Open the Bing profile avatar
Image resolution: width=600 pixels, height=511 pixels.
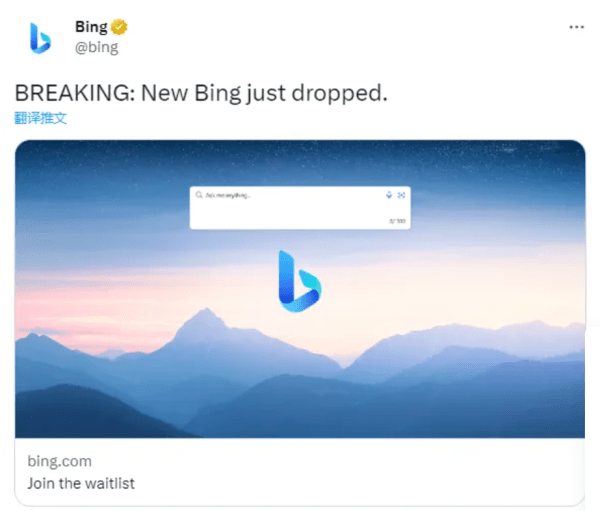pos(40,38)
